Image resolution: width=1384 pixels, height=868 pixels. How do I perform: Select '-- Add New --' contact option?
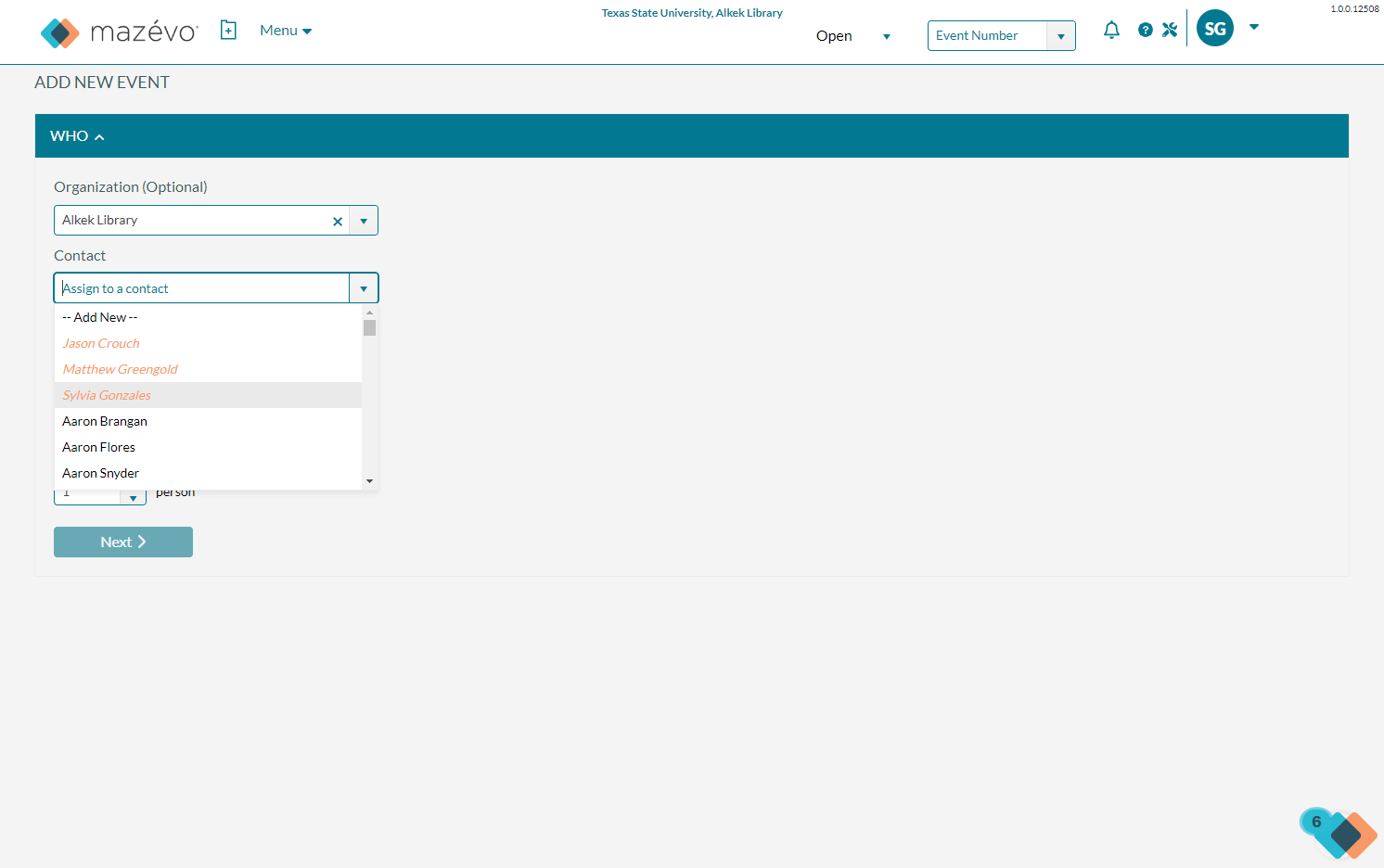pyautogui.click(x=208, y=317)
